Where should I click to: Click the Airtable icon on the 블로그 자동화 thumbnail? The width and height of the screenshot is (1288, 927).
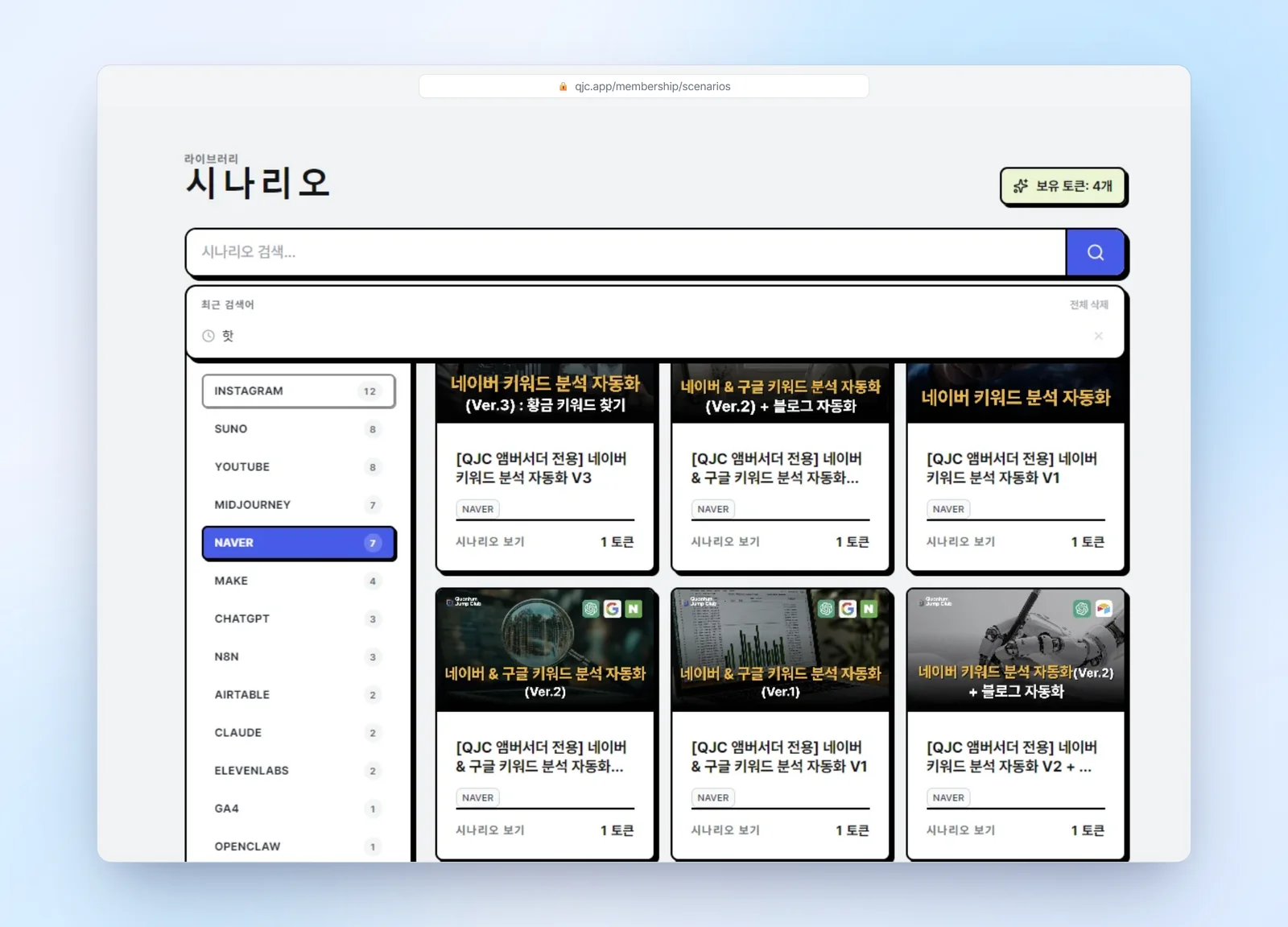coord(1104,609)
